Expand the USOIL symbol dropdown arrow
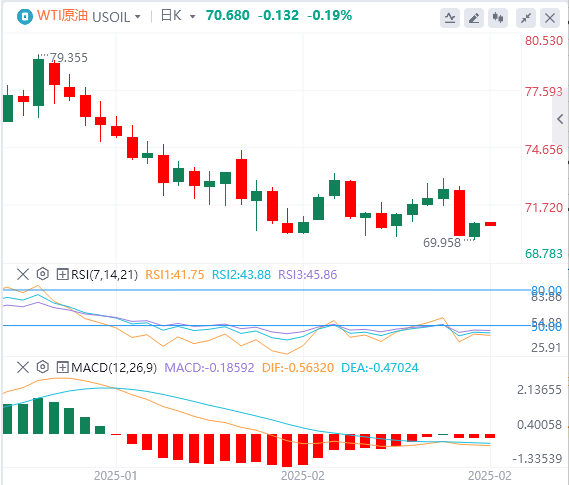The width and height of the screenshot is (569, 485). click(x=138, y=17)
